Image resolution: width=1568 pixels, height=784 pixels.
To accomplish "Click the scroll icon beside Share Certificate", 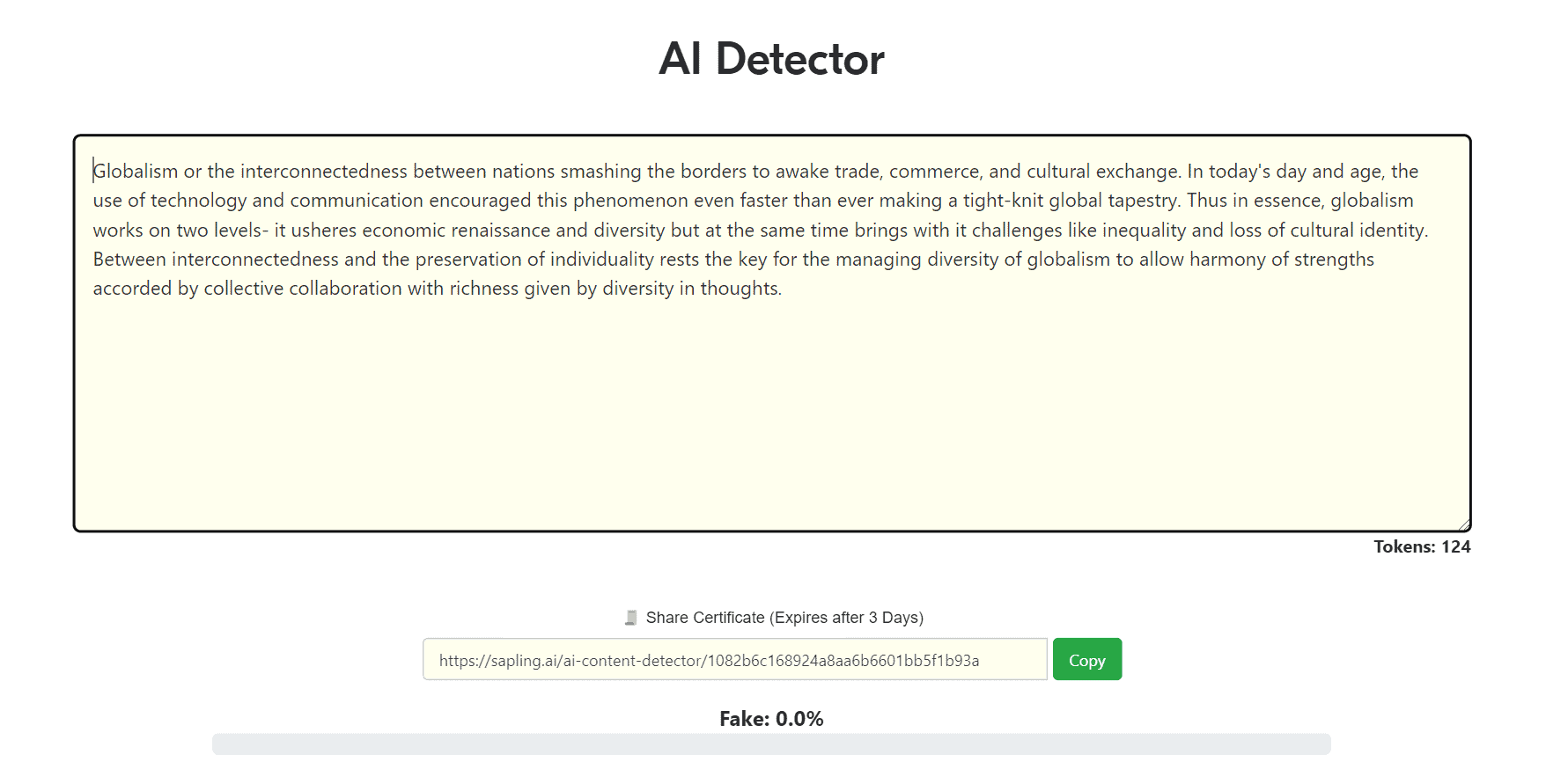I will pyautogui.click(x=630, y=618).
